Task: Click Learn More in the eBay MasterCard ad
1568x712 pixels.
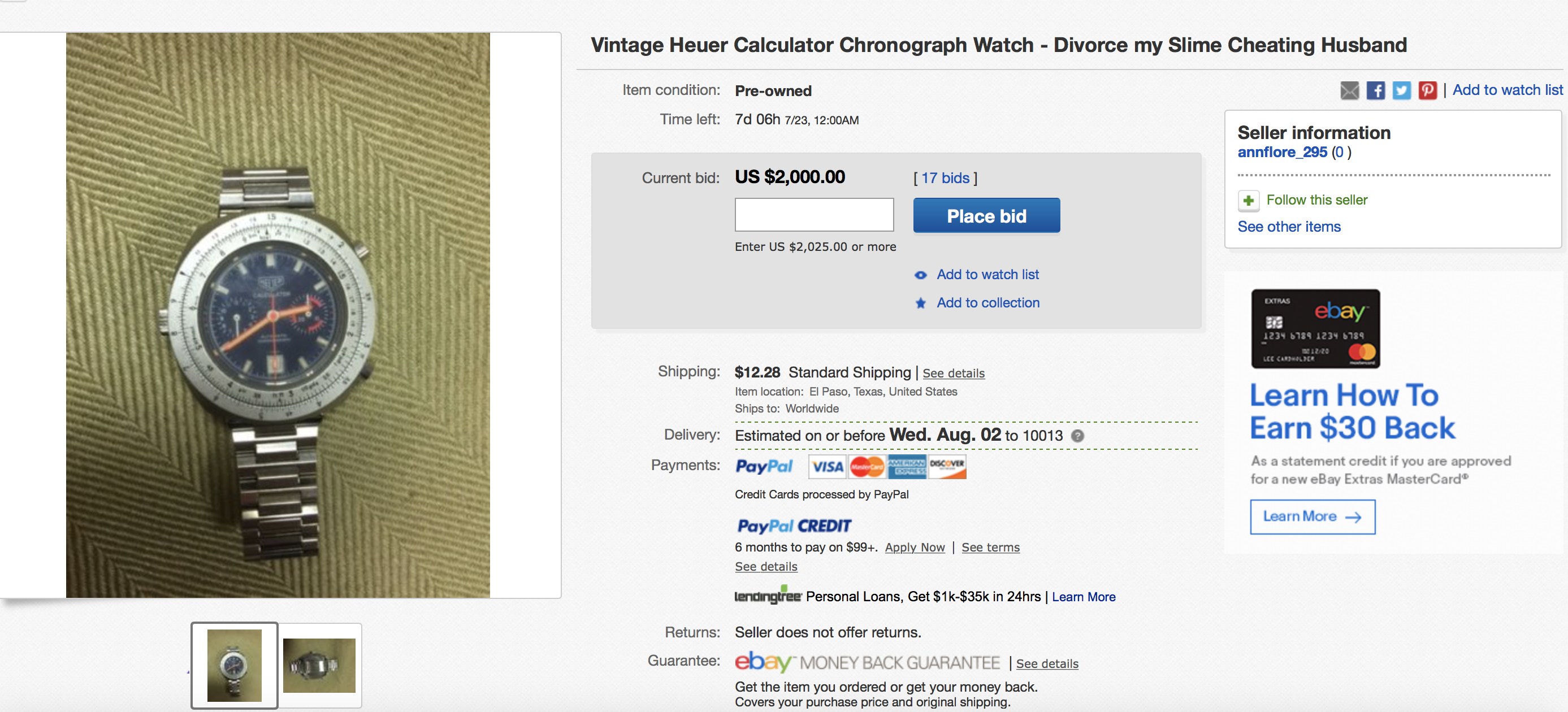Action: 1312,516
